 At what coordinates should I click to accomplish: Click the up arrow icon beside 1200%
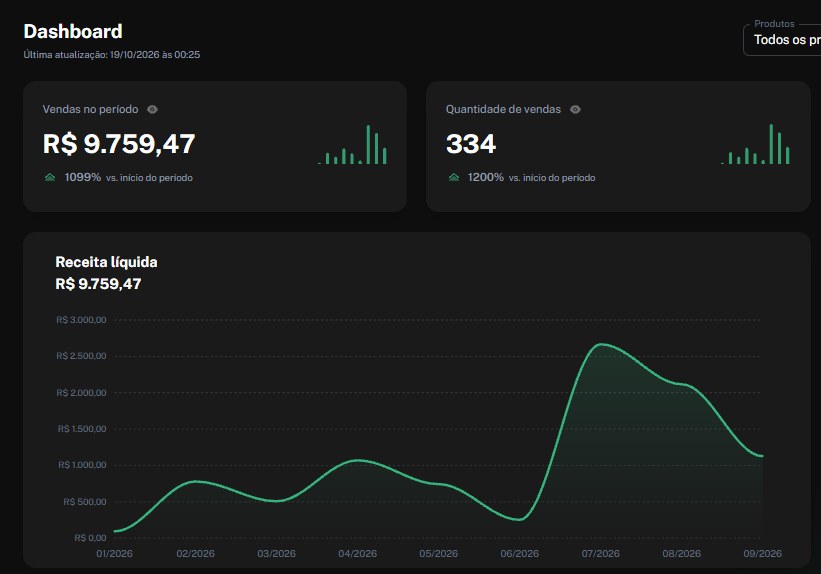[454, 178]
